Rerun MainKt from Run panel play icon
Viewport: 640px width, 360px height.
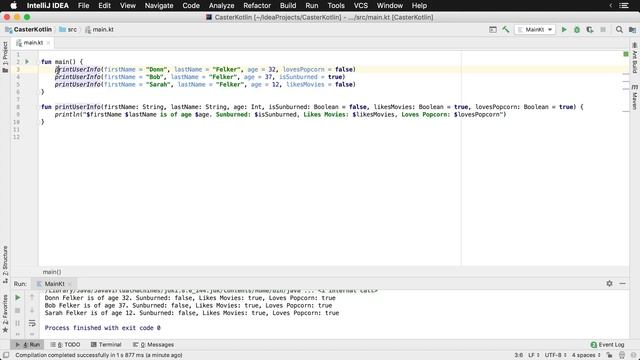[18, 298]
